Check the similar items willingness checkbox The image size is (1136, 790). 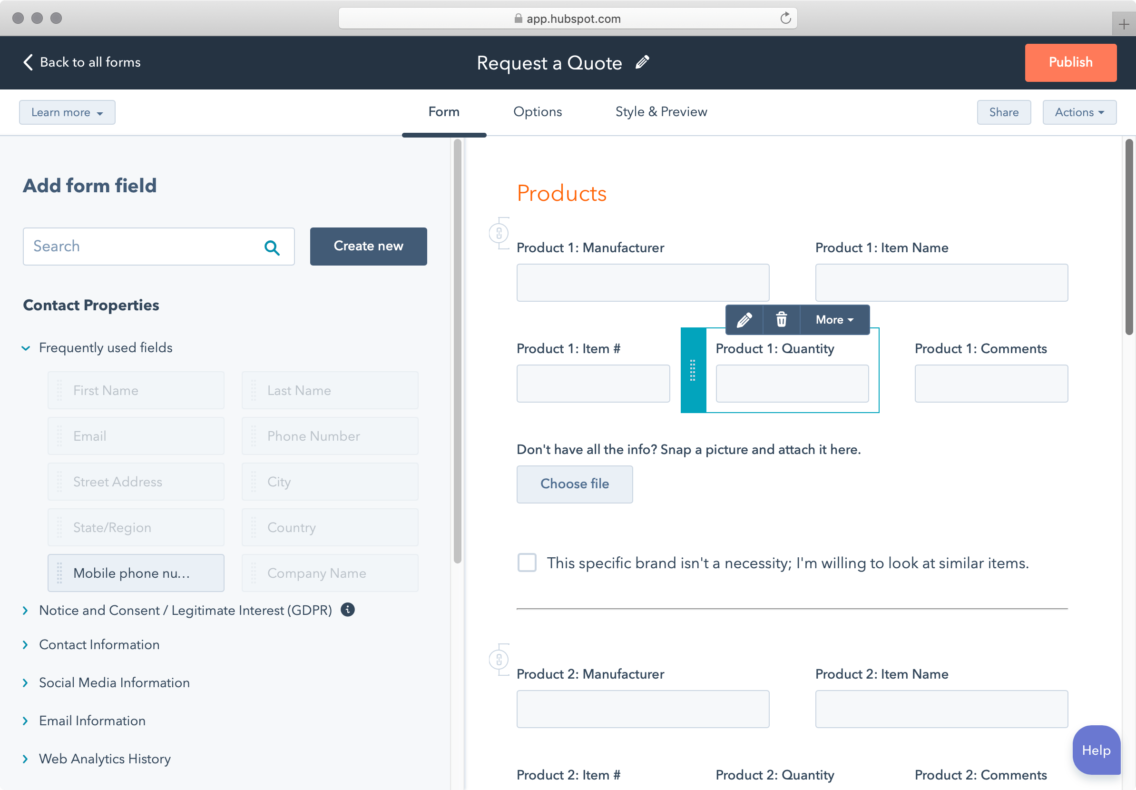pos(527,562)
